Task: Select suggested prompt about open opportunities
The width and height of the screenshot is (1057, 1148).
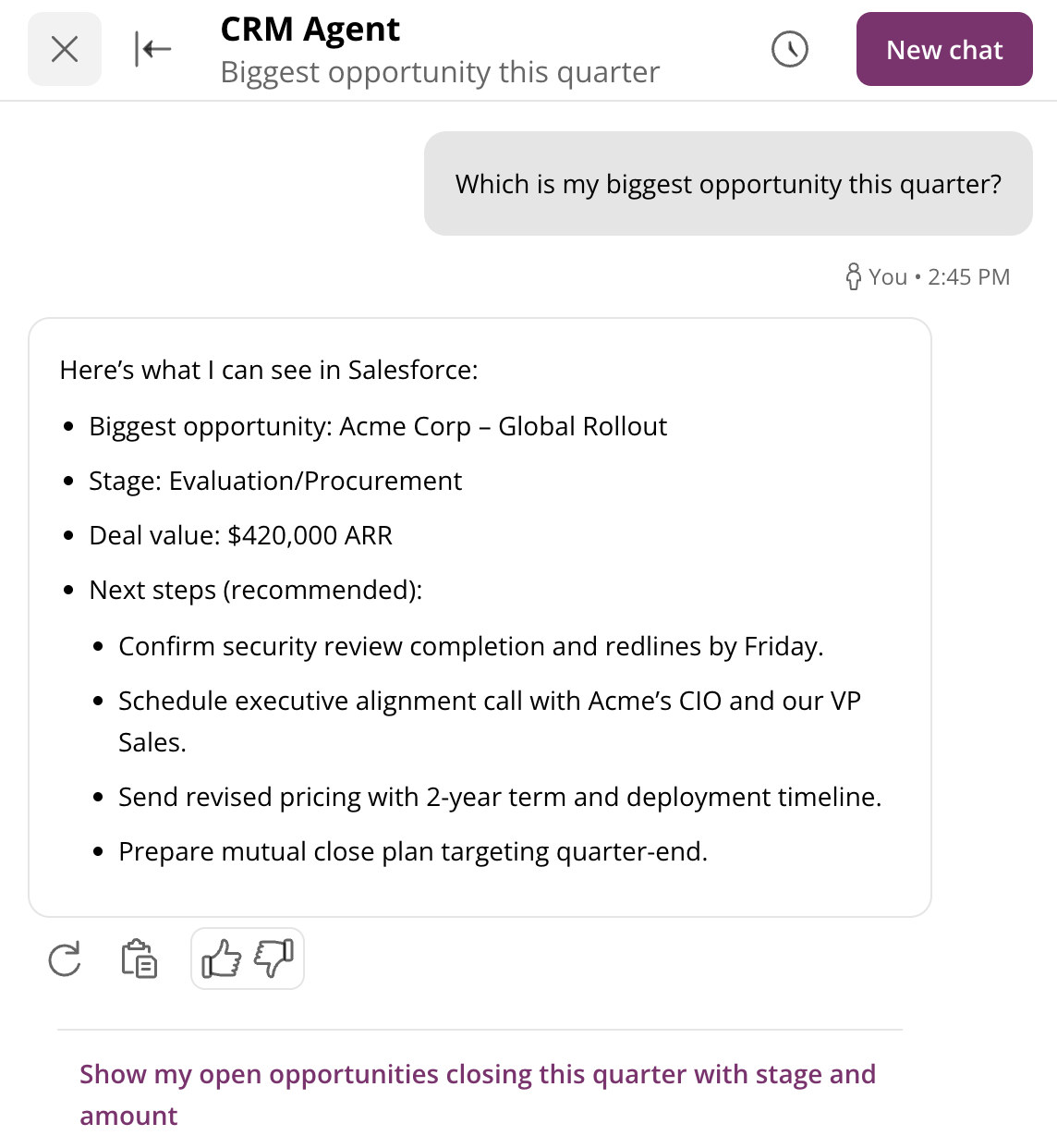Action: [x=478, y=1094]
